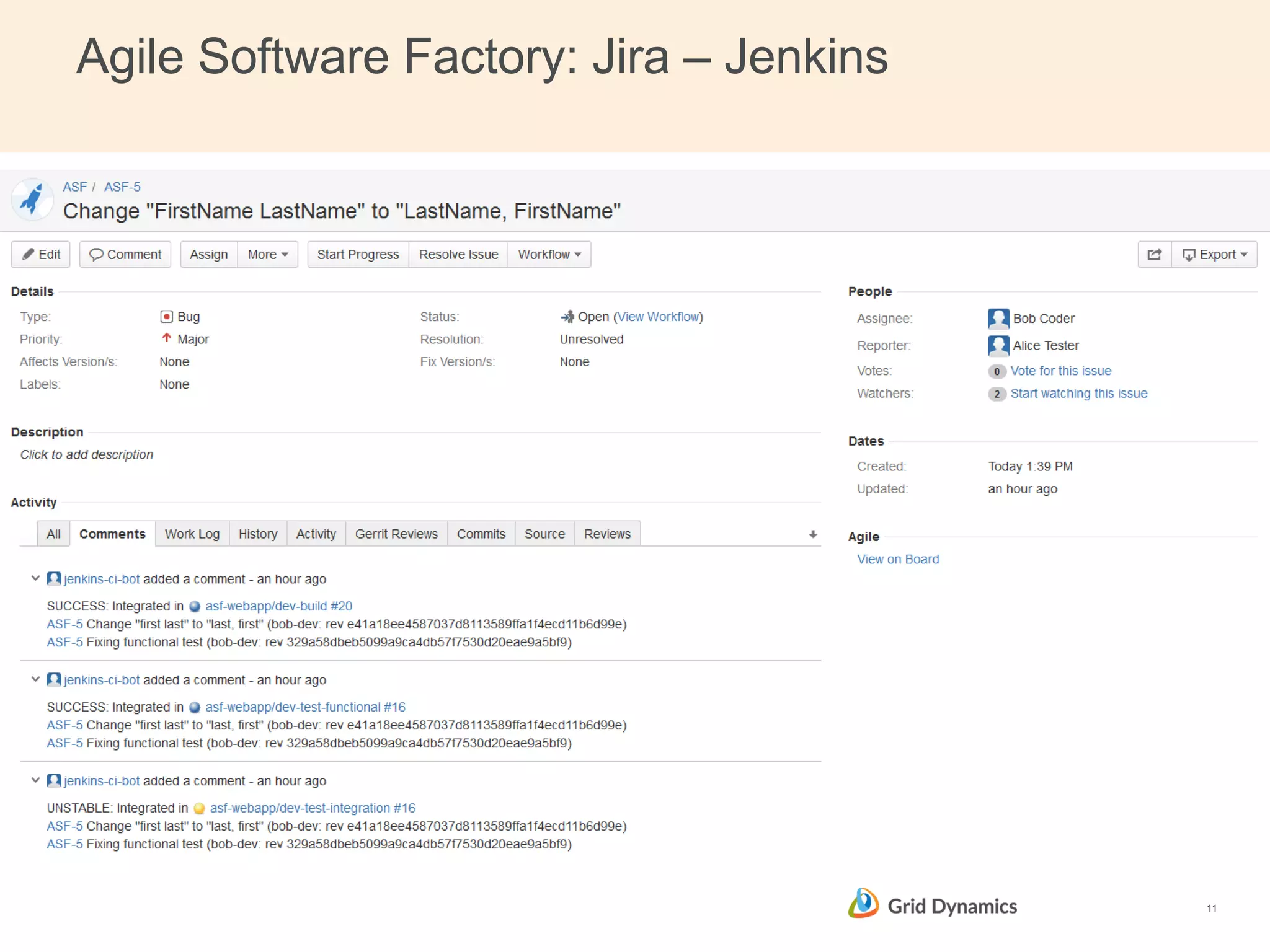
Task: Click the 'Today 1:39 PM' created date
Action: [1030, 467]
